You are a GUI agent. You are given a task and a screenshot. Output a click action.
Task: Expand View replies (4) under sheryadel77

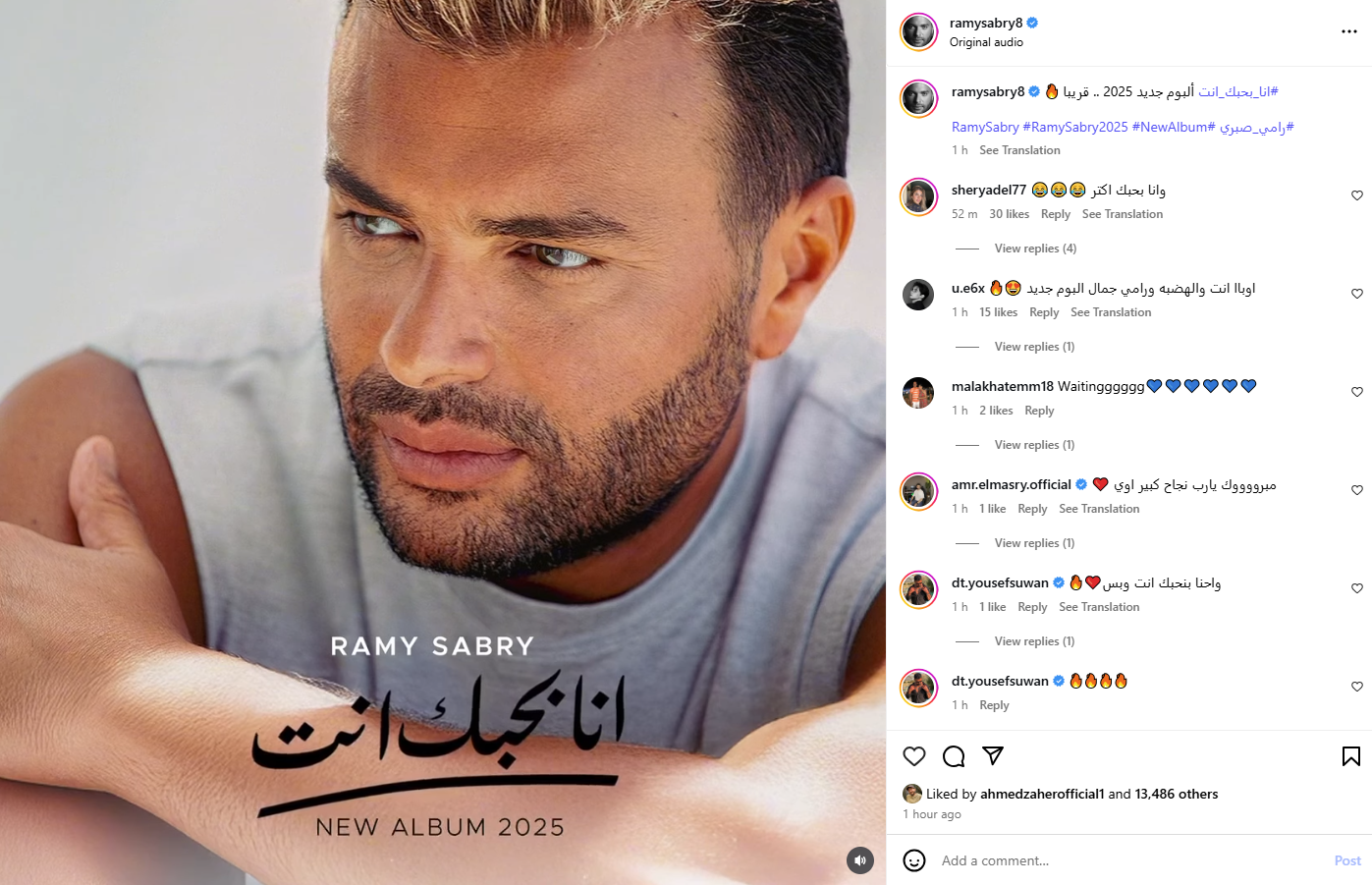pyautogui.click(x=1035, y=249)
